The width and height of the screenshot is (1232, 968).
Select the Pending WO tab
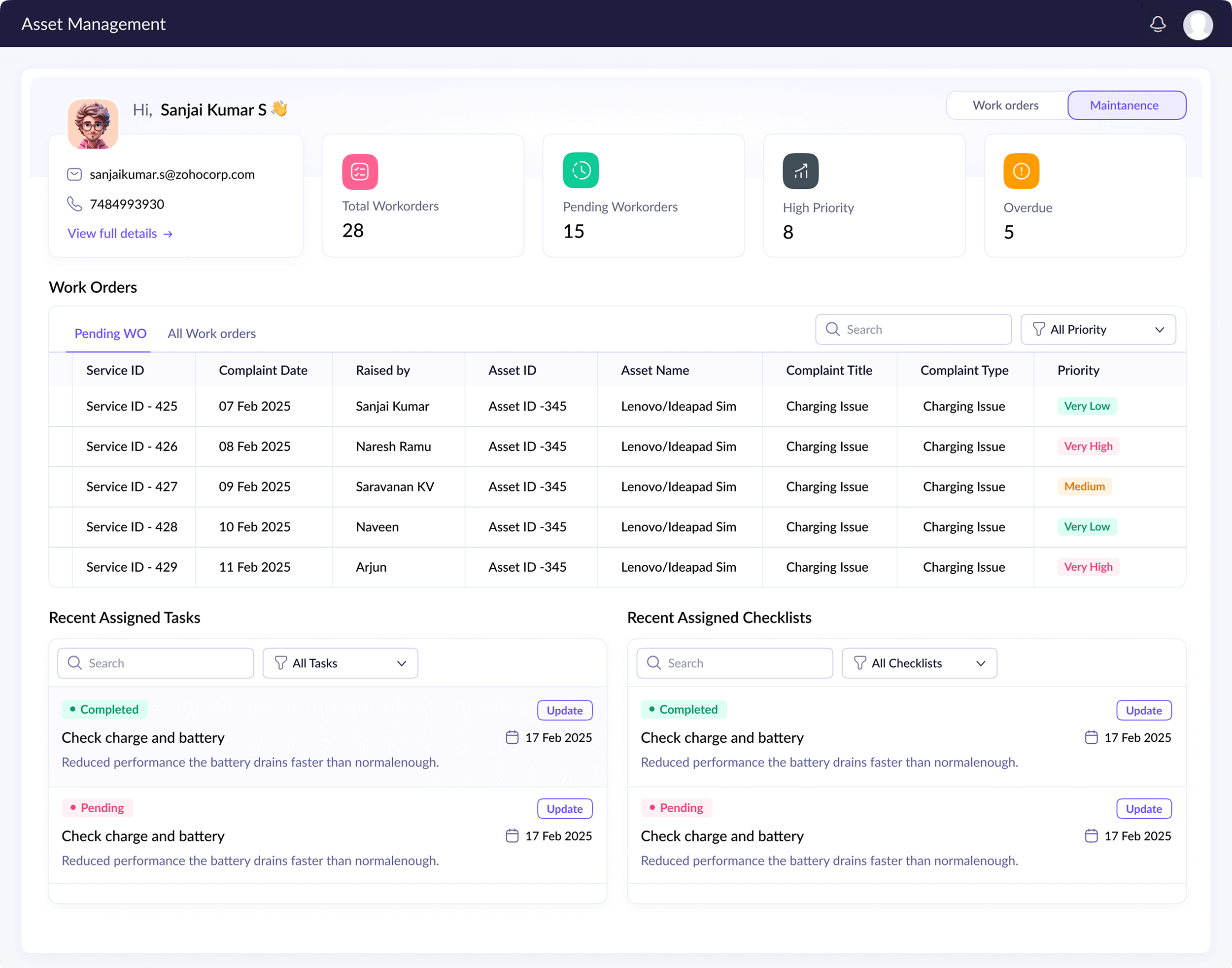click(110, 333)
